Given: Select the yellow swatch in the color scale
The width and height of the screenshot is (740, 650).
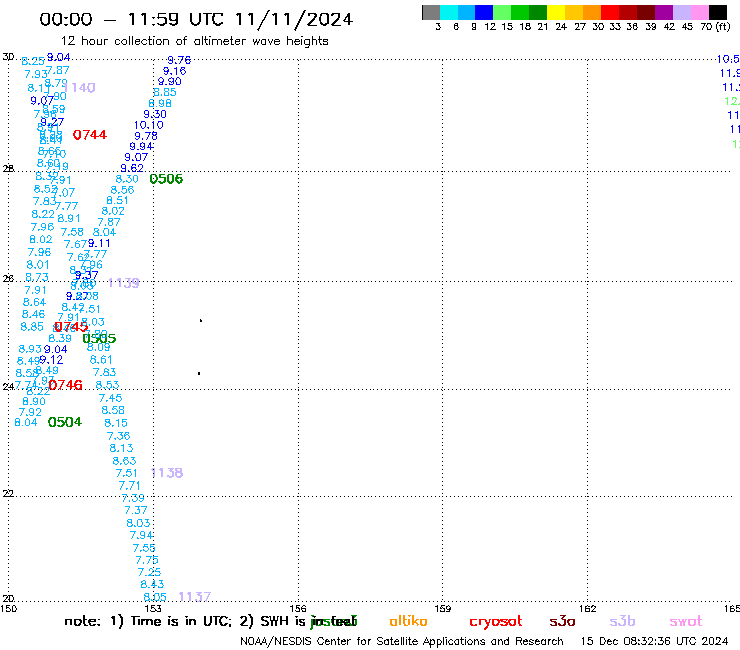Looking at the screenshot, I should pos(556,12).
